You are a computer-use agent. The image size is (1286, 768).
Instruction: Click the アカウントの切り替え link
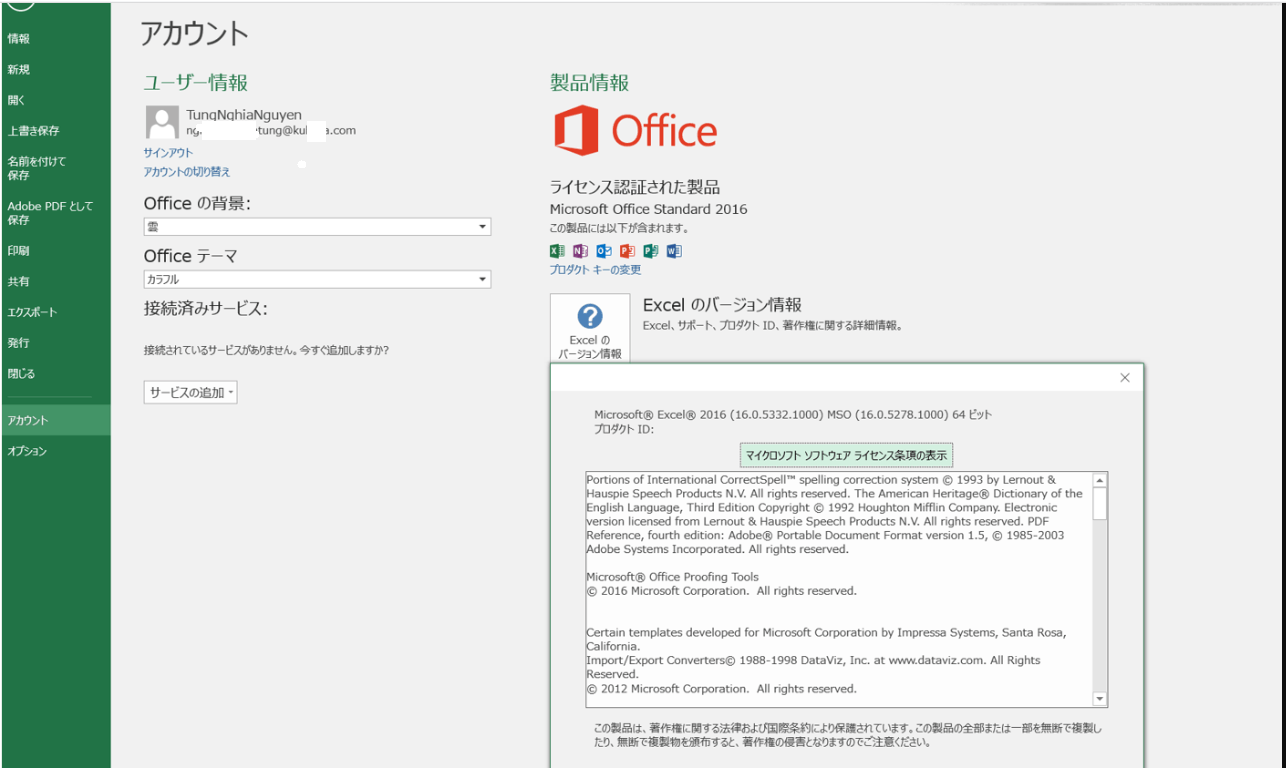(187, 172)
